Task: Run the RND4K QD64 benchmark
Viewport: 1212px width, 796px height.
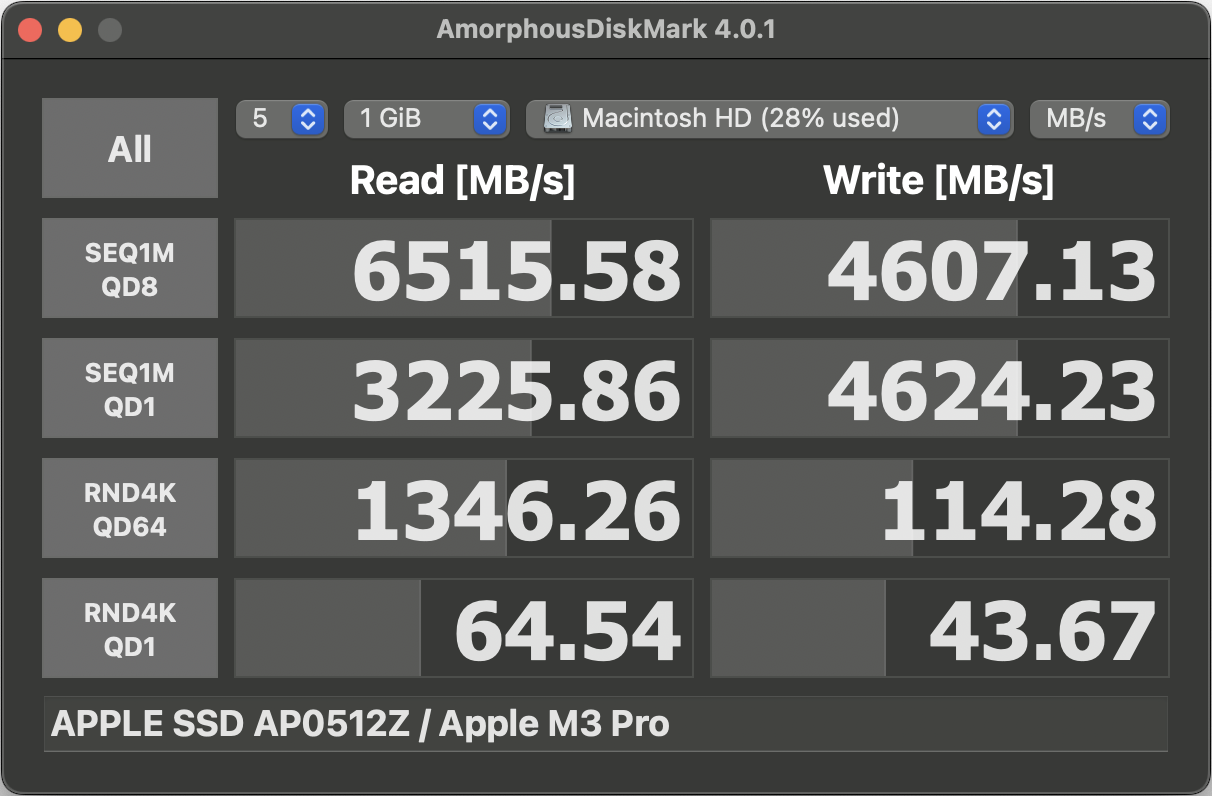Action: [130, 508]
